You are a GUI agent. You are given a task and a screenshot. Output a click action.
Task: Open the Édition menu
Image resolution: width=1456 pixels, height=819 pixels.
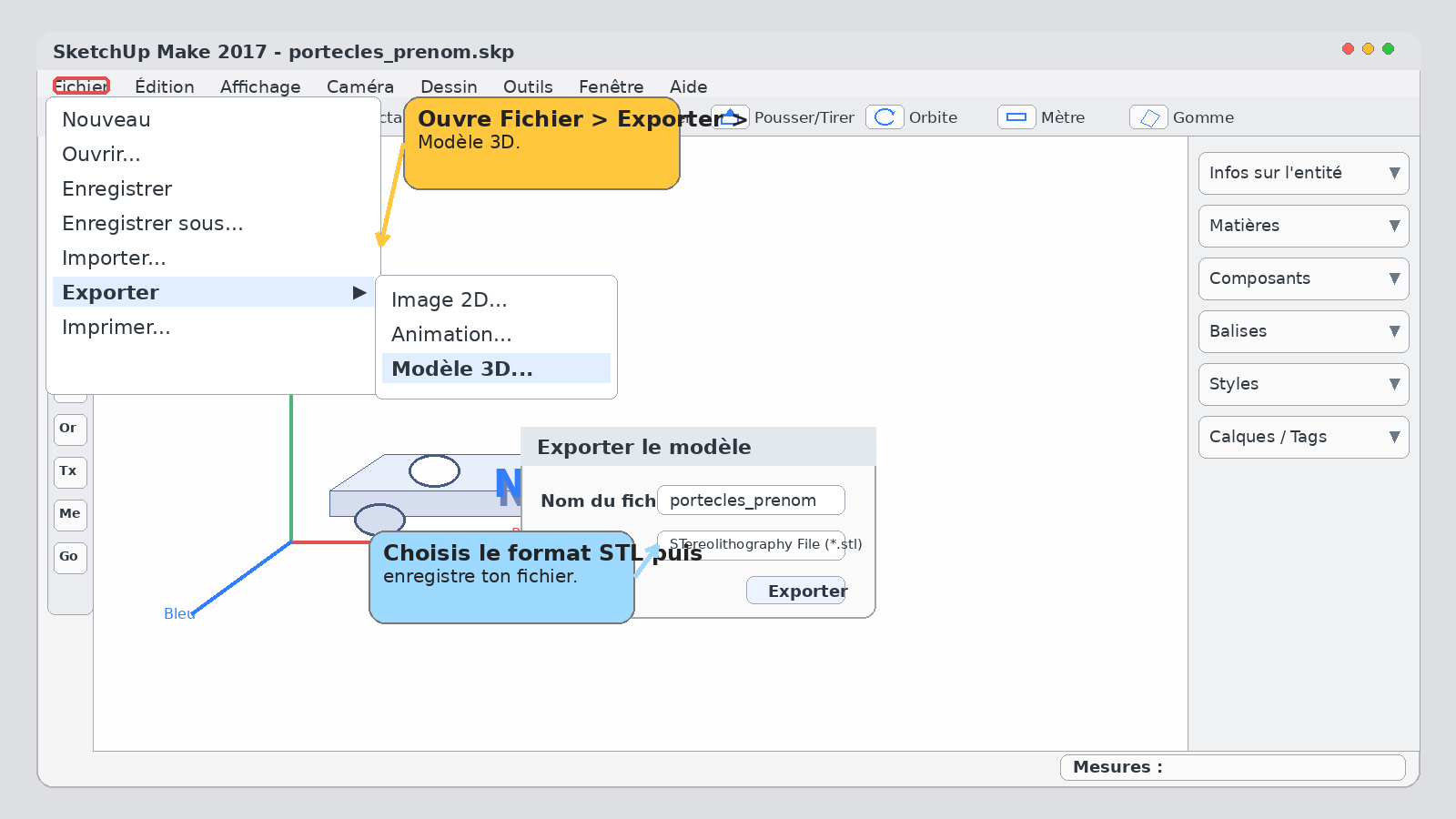pos(165,86)
